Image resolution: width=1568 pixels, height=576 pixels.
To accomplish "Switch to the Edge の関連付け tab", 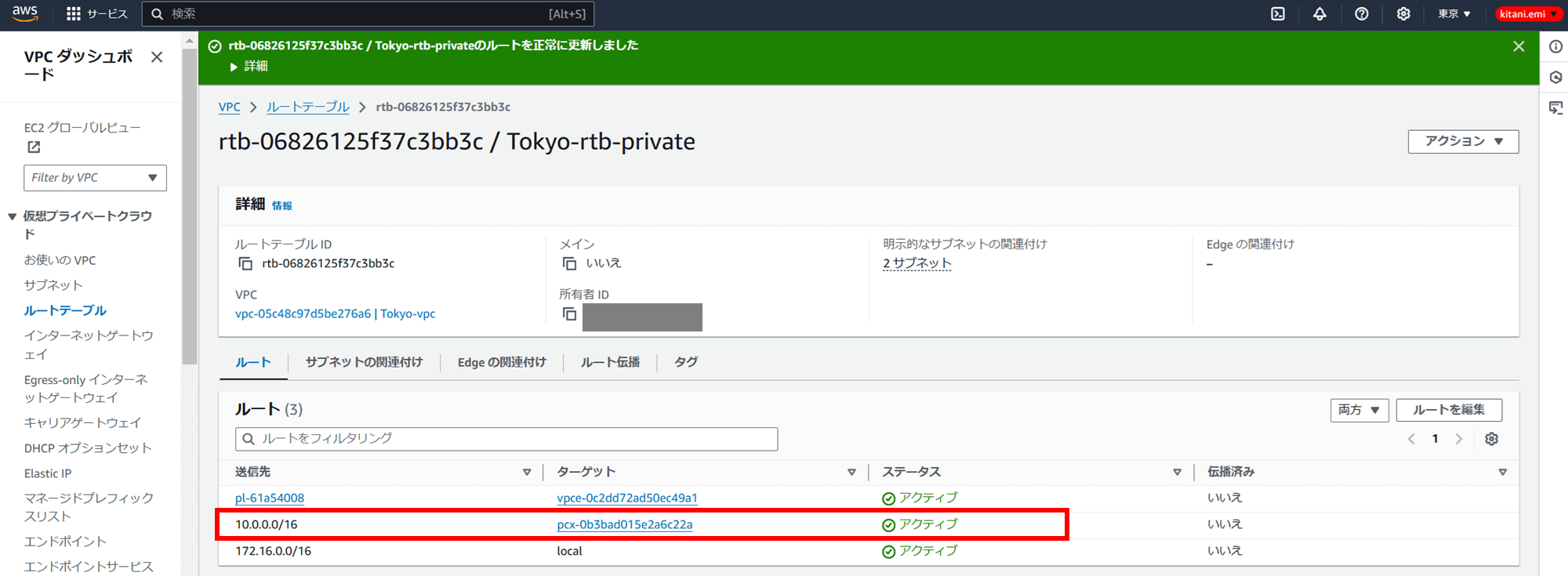I will coord(502,362).
